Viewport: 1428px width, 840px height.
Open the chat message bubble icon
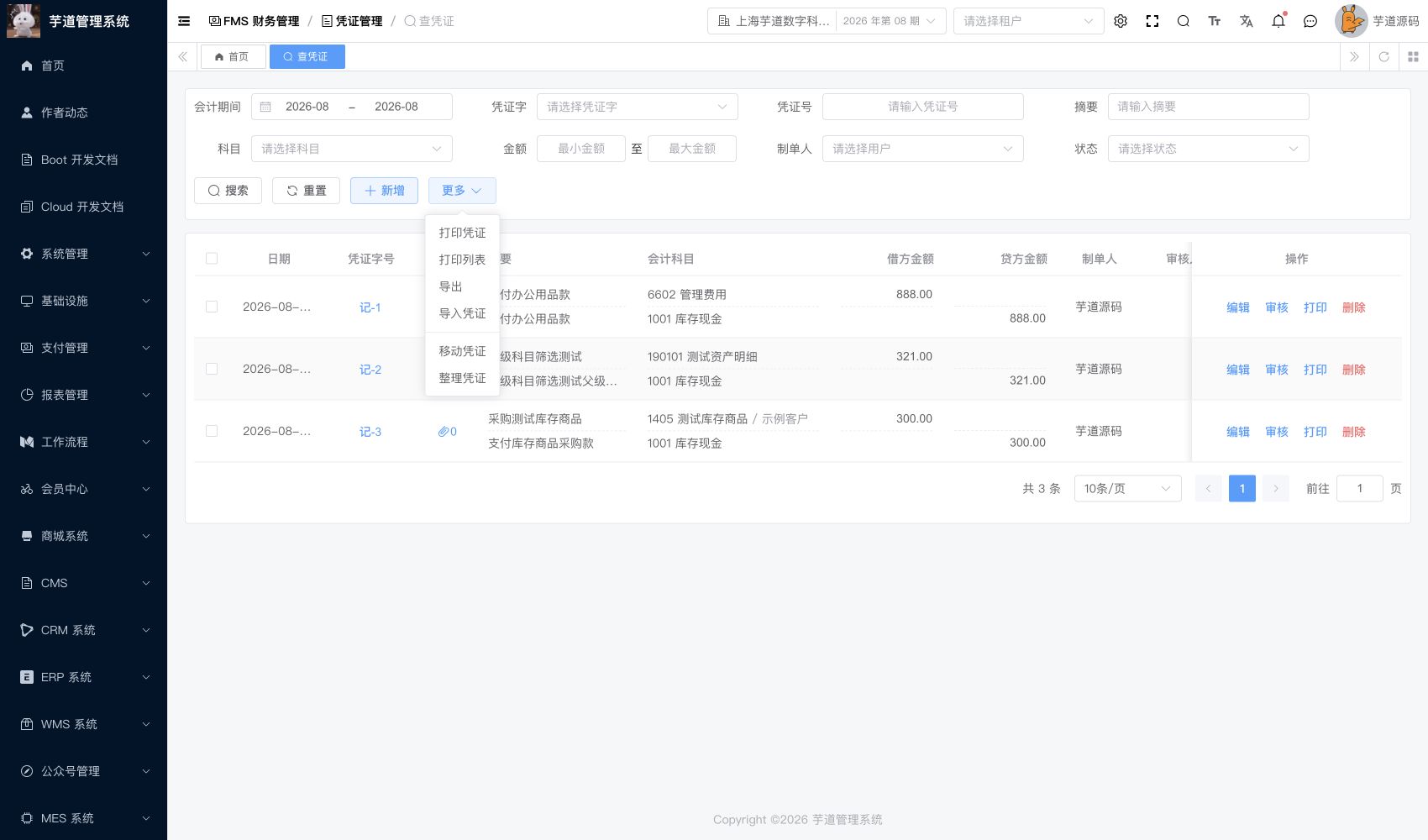click(x=1310, y=21)
